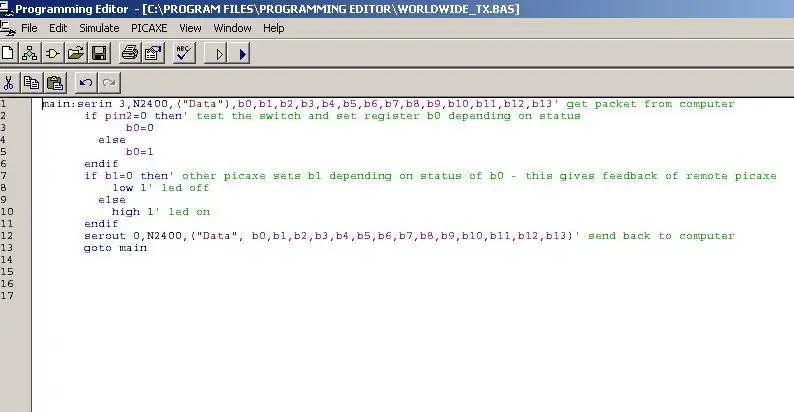
Task: Download program with the blue play icon
Action: point(240,53)
